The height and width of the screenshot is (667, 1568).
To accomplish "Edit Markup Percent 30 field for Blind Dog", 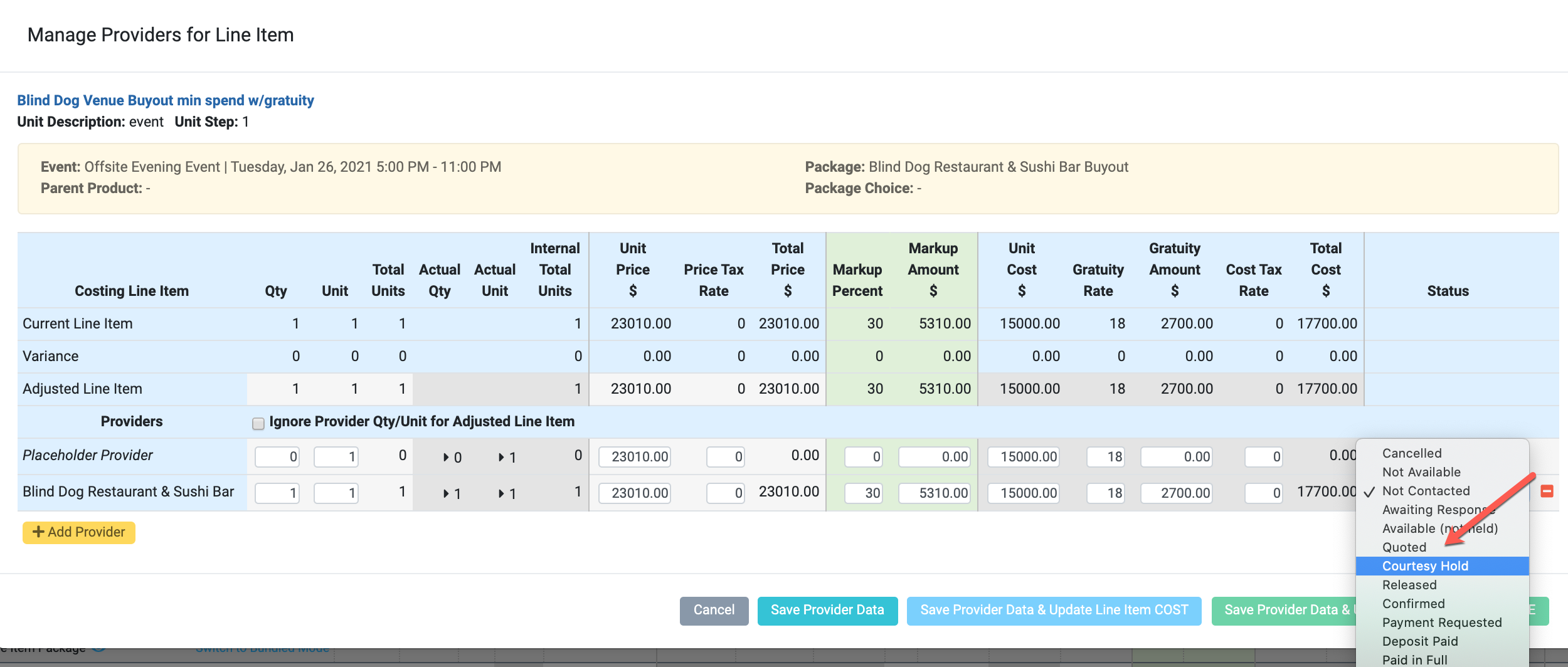I will (863, 493).
